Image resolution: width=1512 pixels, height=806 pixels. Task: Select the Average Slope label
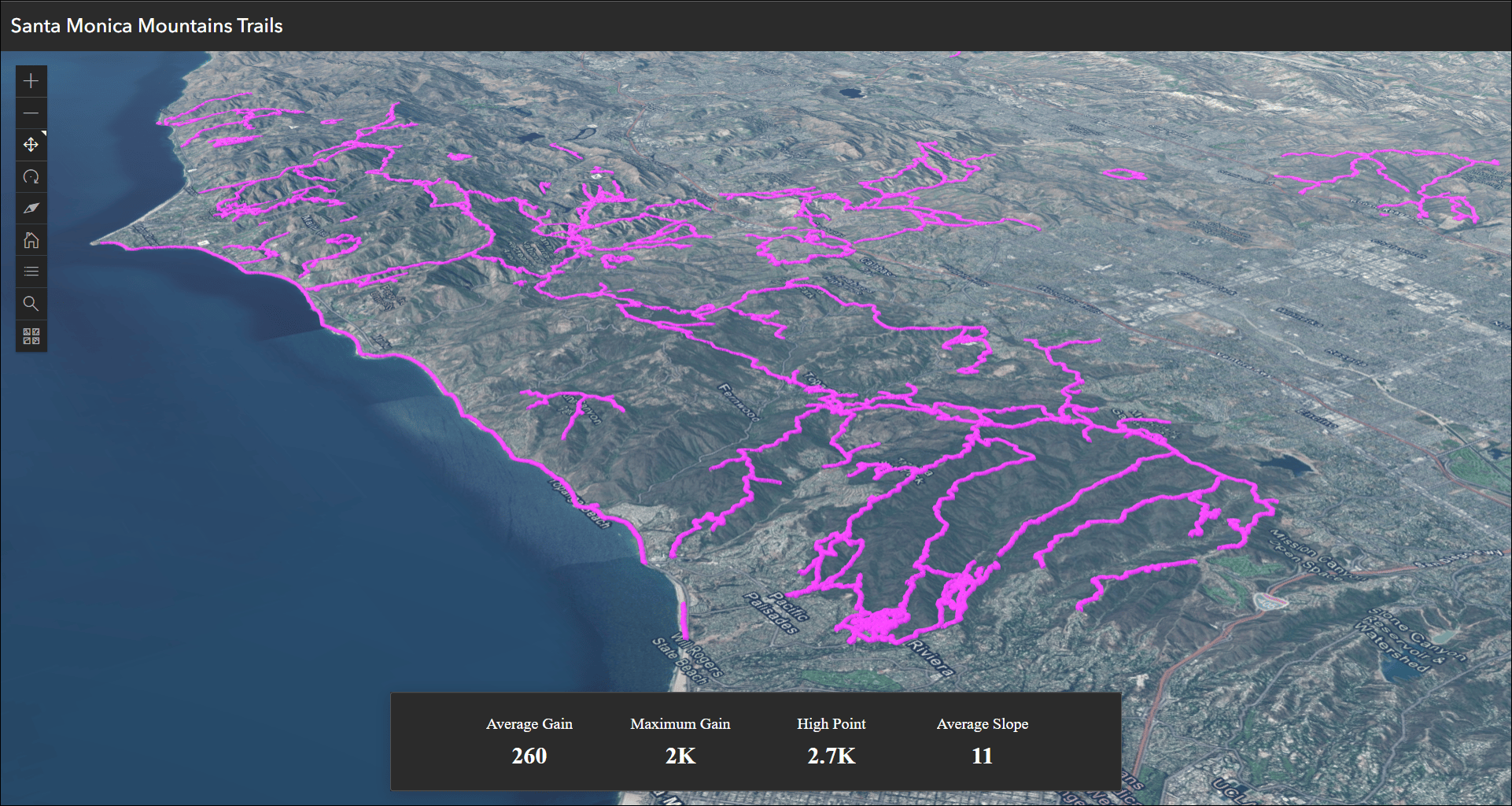coord(983,724)
